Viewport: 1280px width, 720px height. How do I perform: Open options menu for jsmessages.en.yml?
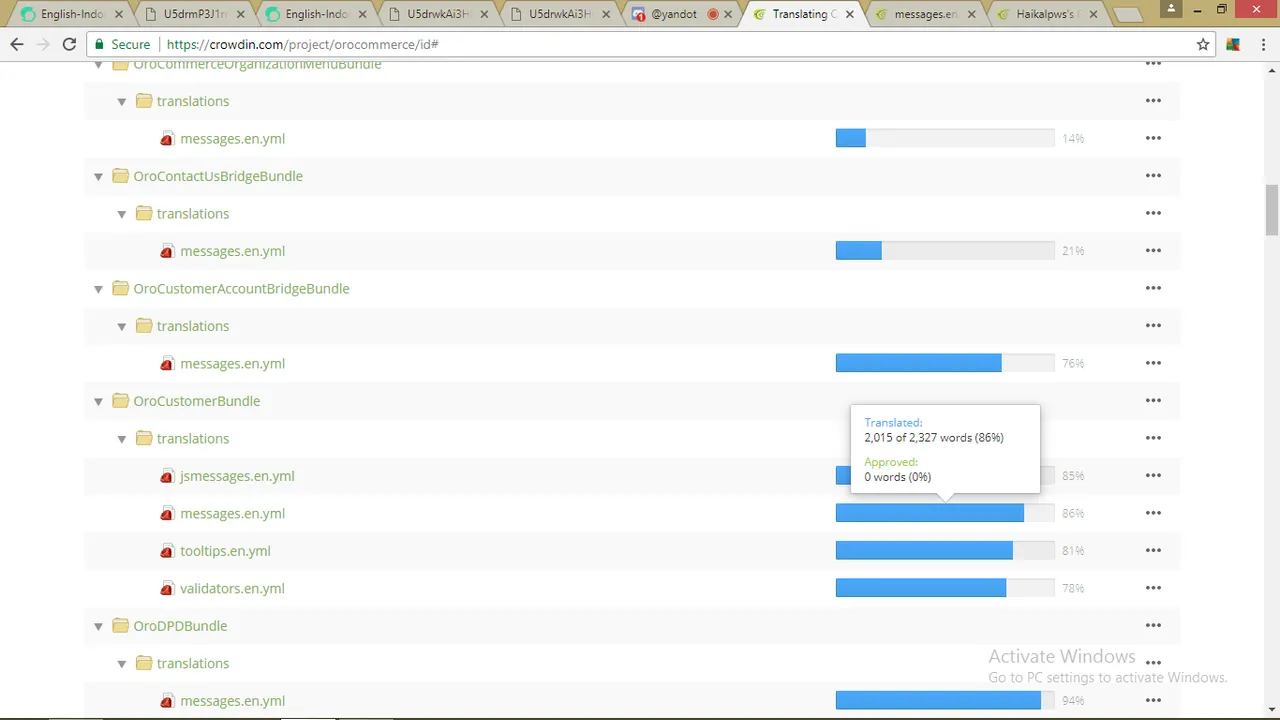[x=1153, y=476]
